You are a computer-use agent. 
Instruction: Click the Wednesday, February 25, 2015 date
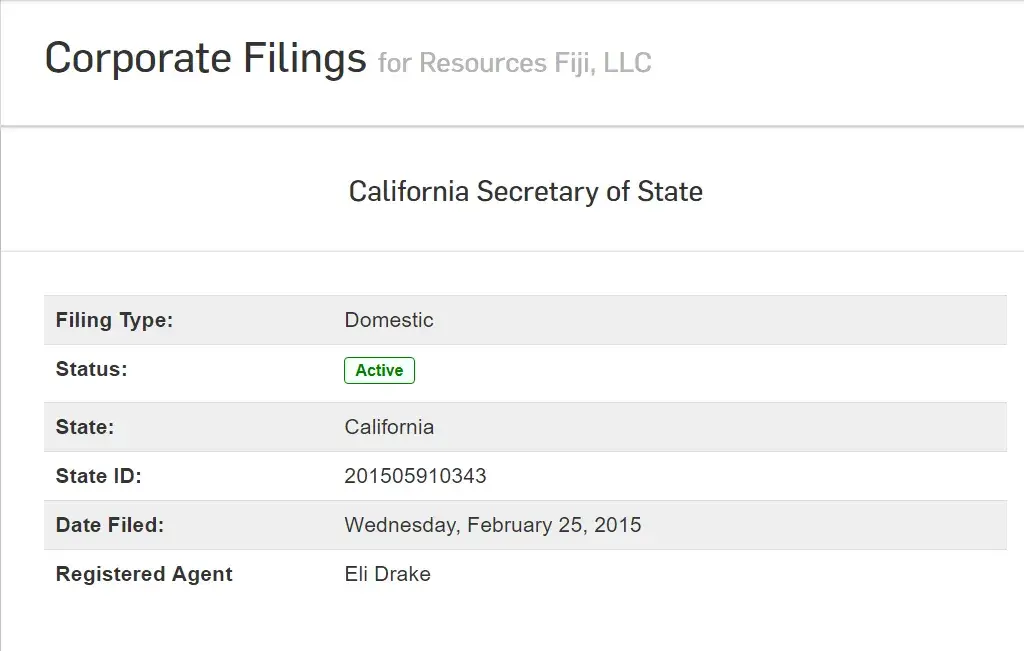[493, 525]
